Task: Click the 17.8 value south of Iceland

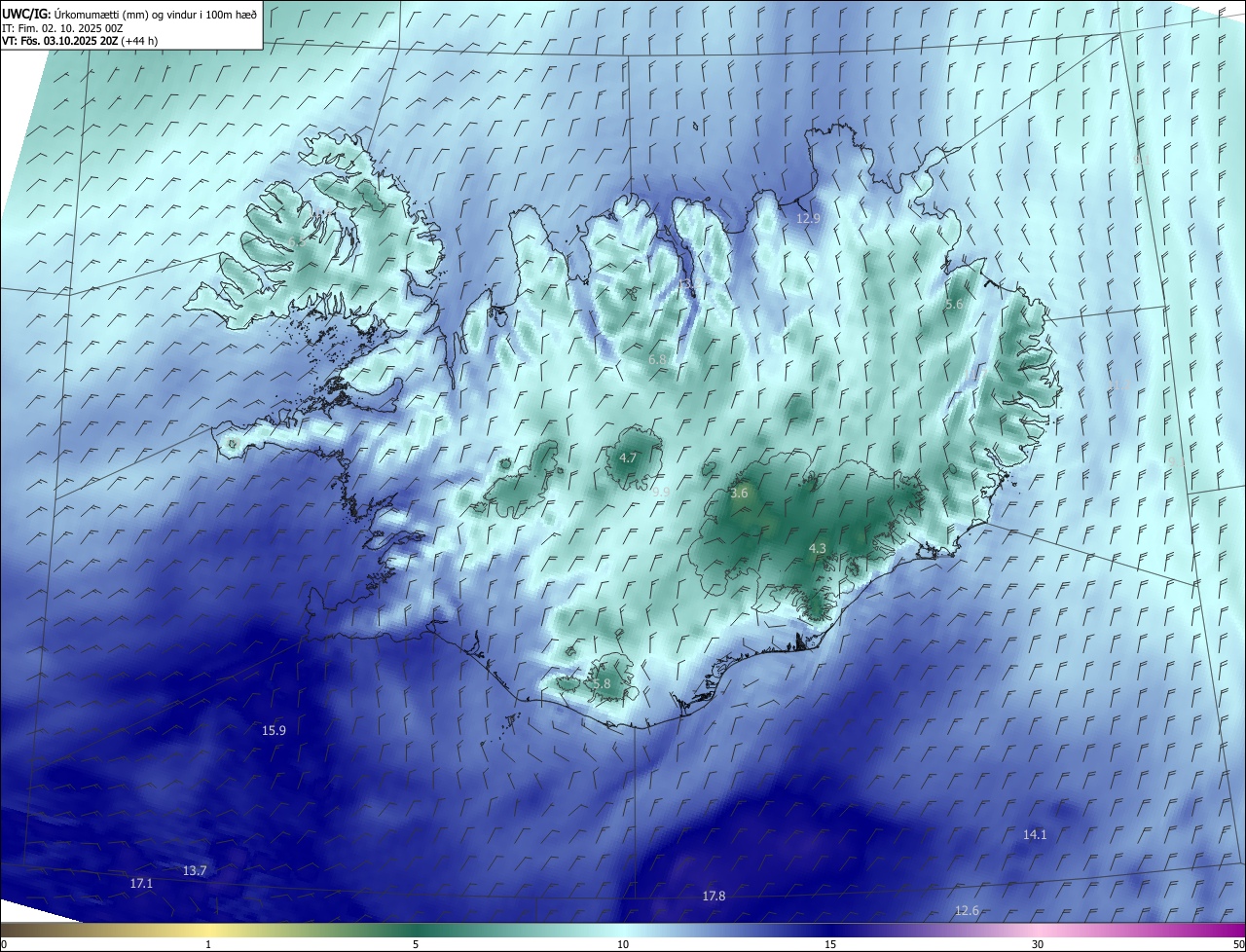Action: click(x=714, y=896)
